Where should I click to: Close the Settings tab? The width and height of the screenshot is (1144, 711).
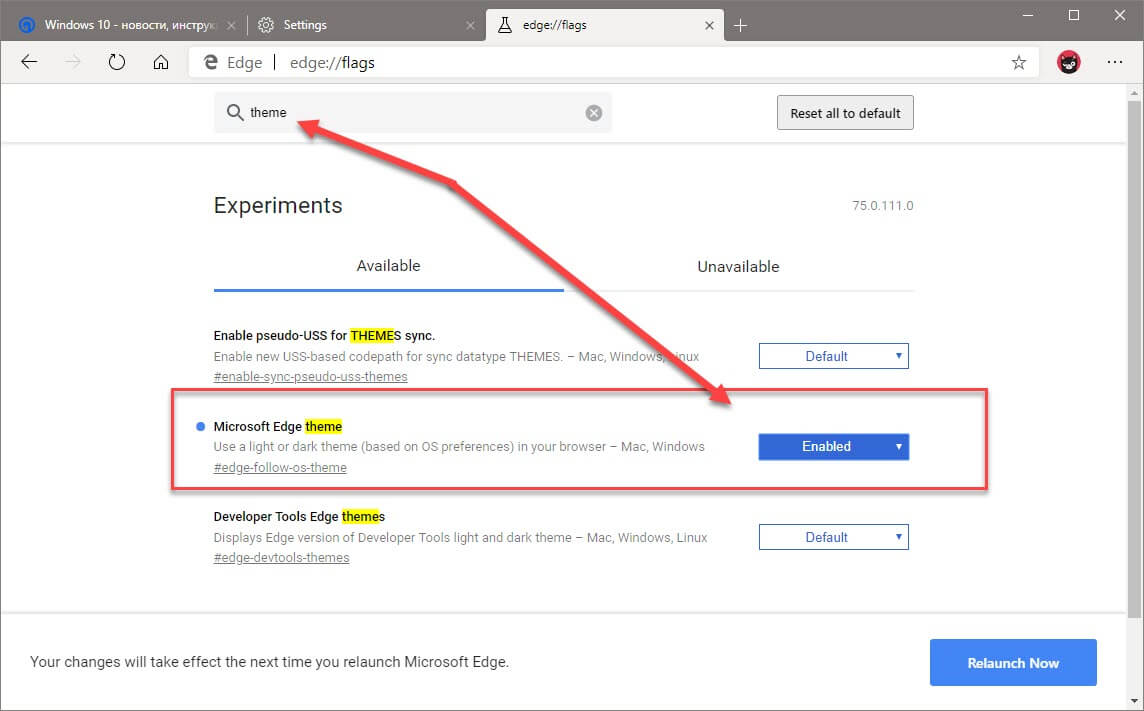coord(470,26)
